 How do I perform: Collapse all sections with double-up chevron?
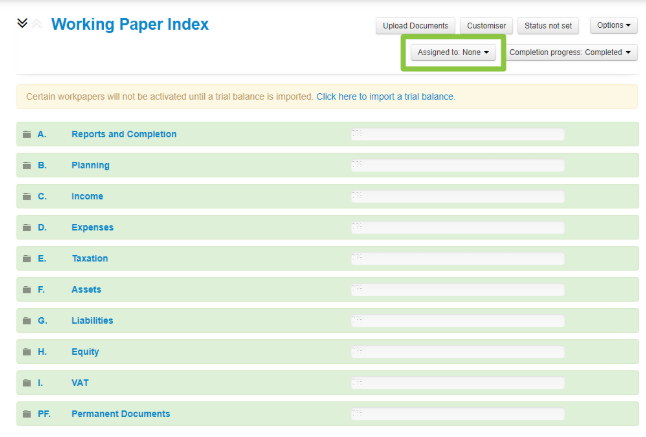(37, 23)
